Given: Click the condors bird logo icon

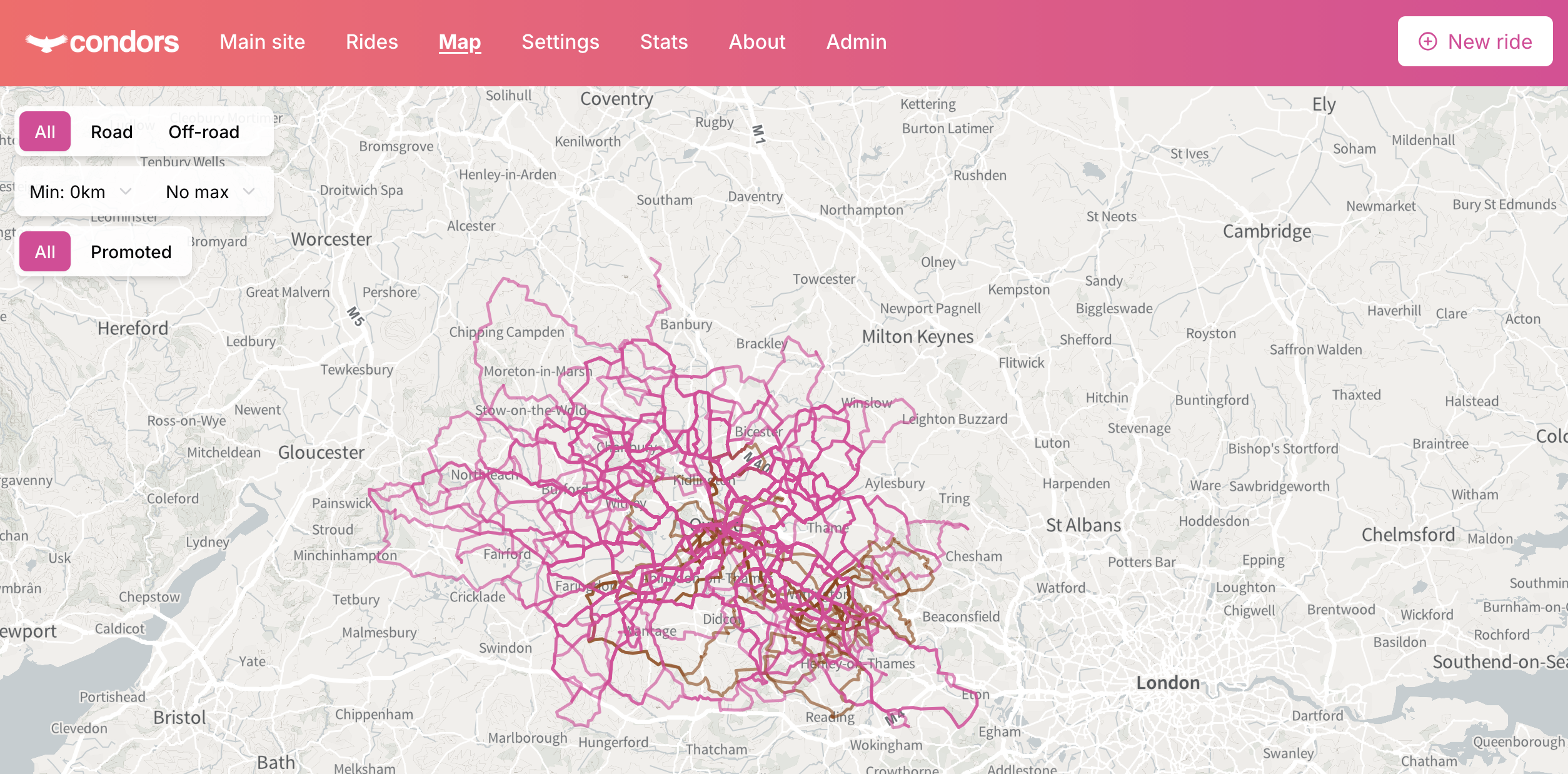Looking at the screenshot, I should point(46,43).
